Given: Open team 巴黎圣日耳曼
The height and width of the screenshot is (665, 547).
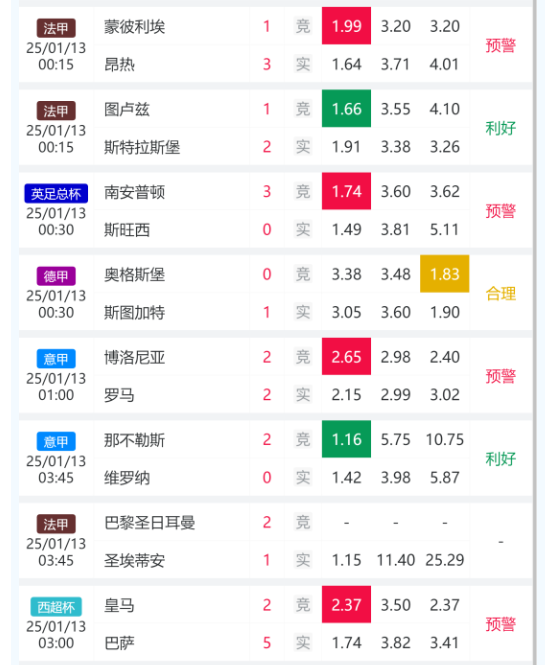Looking at the screenshot, I should [x=150, y=522].
